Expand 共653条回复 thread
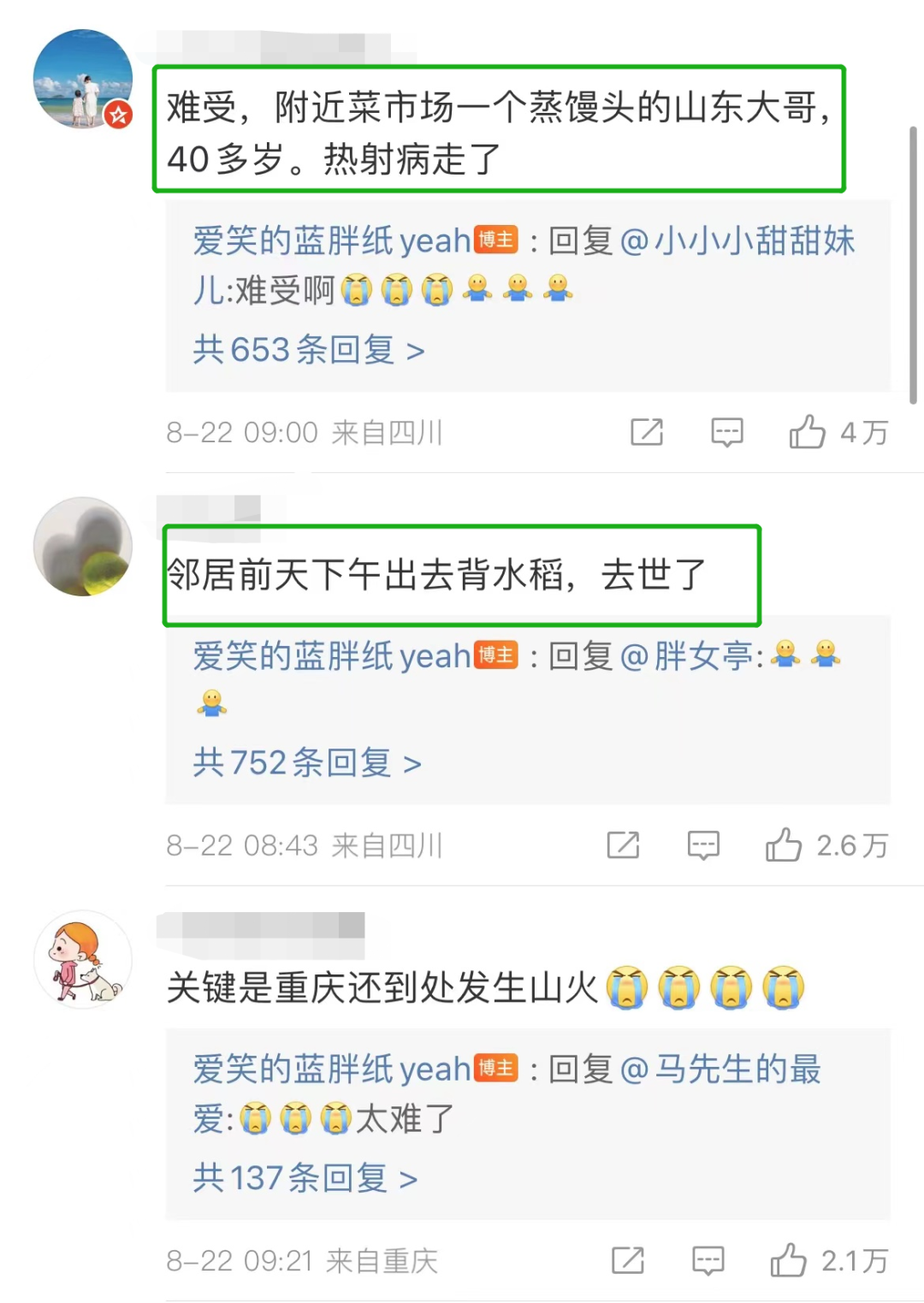Image resolution: width=924 pixels, height=1303 pixels. 309,350
